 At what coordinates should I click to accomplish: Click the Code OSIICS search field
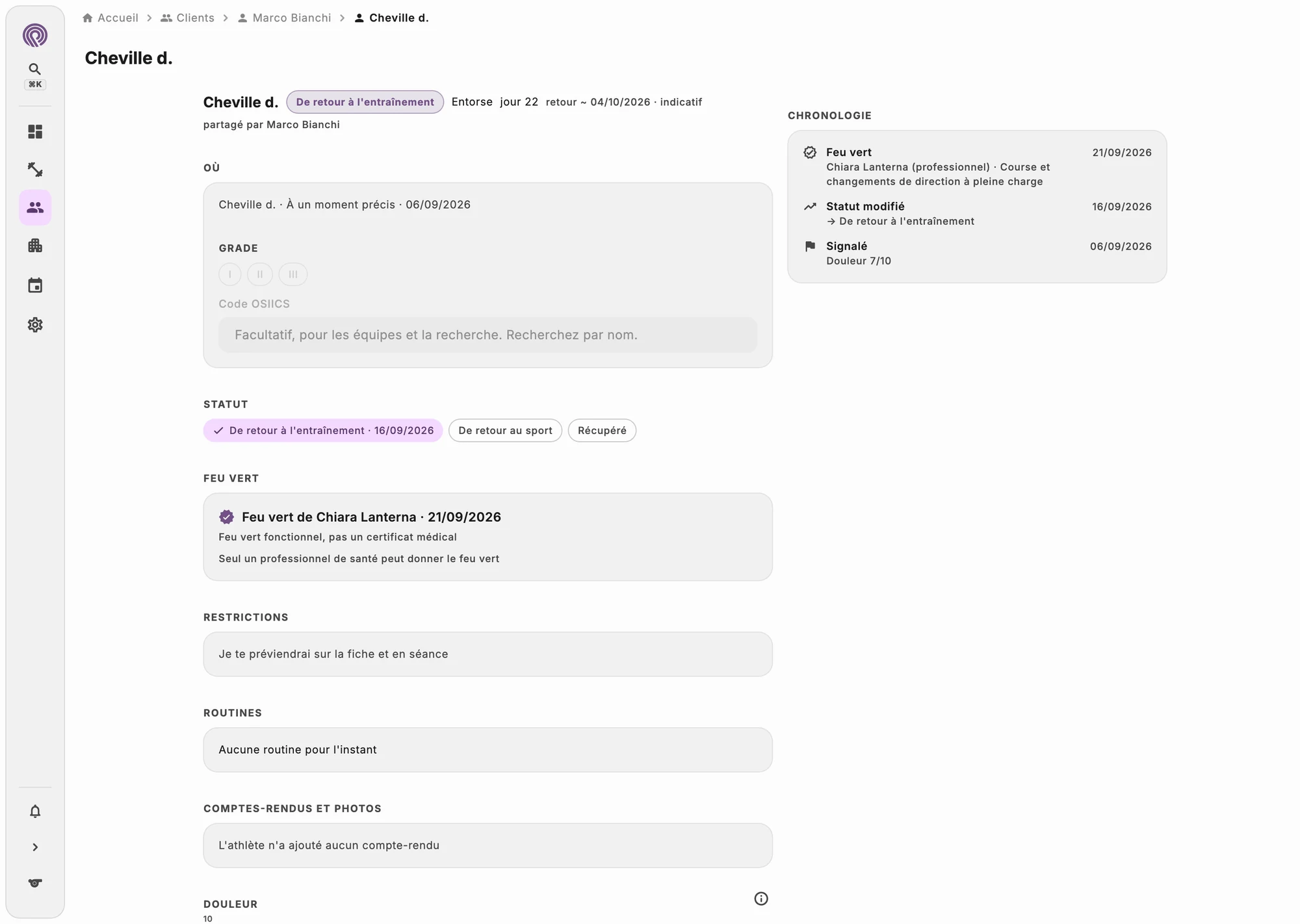(487, 335)
